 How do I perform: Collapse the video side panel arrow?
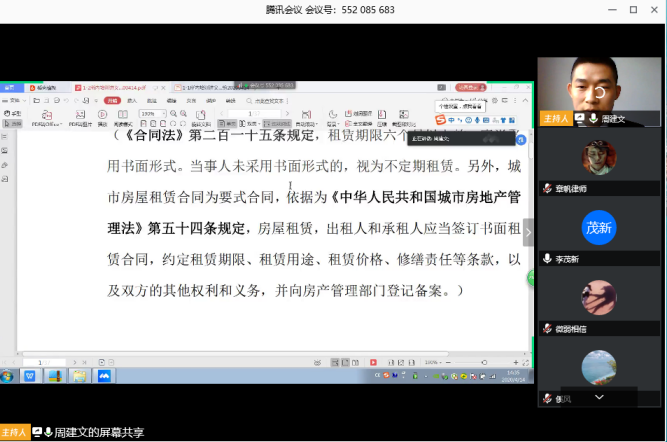tap(528, 232)
